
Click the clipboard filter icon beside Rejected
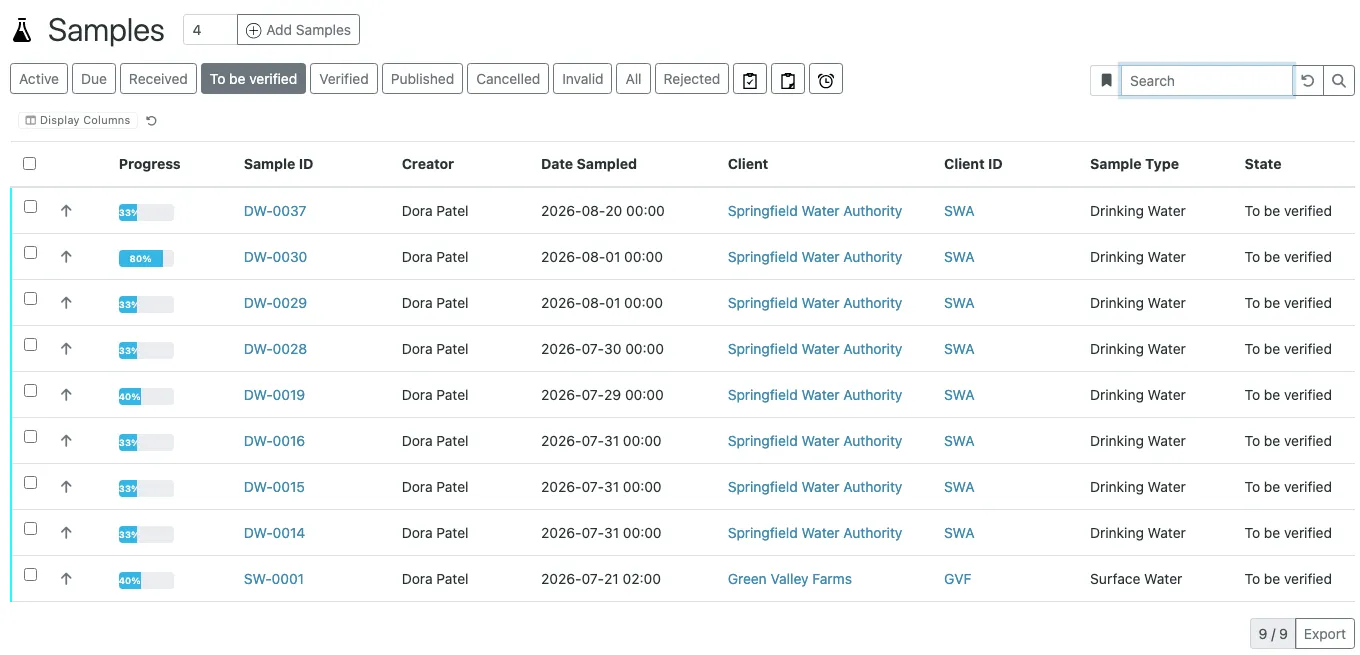click(x=788, y=79)
